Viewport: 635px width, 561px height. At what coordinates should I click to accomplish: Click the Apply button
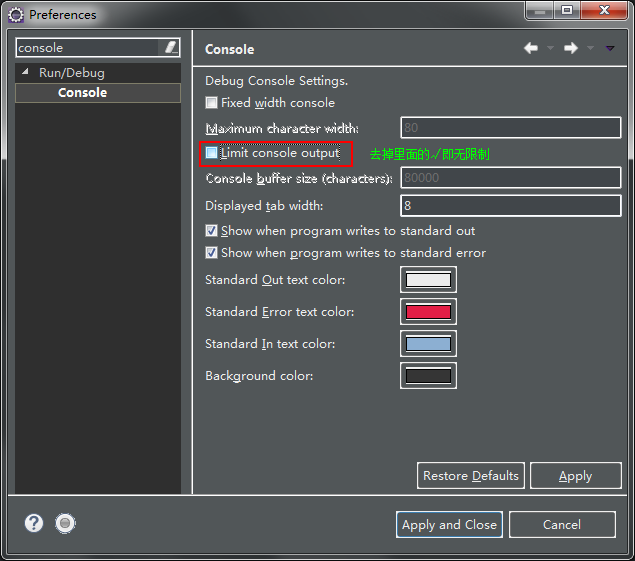click(575, 476)
